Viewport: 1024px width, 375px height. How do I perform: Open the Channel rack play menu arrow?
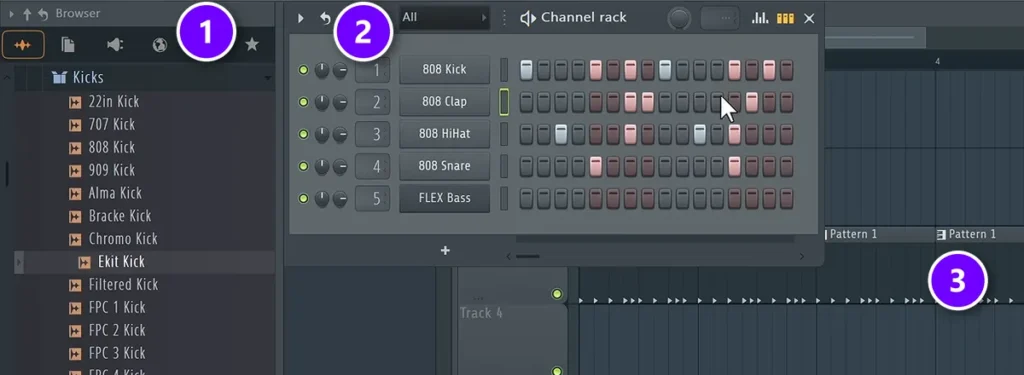click(300, 18)
